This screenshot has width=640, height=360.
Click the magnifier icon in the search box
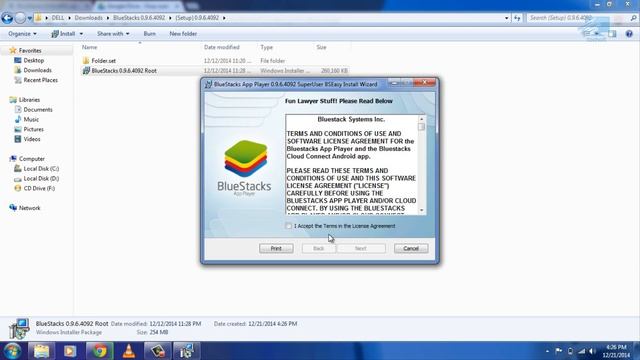(633, 18)
